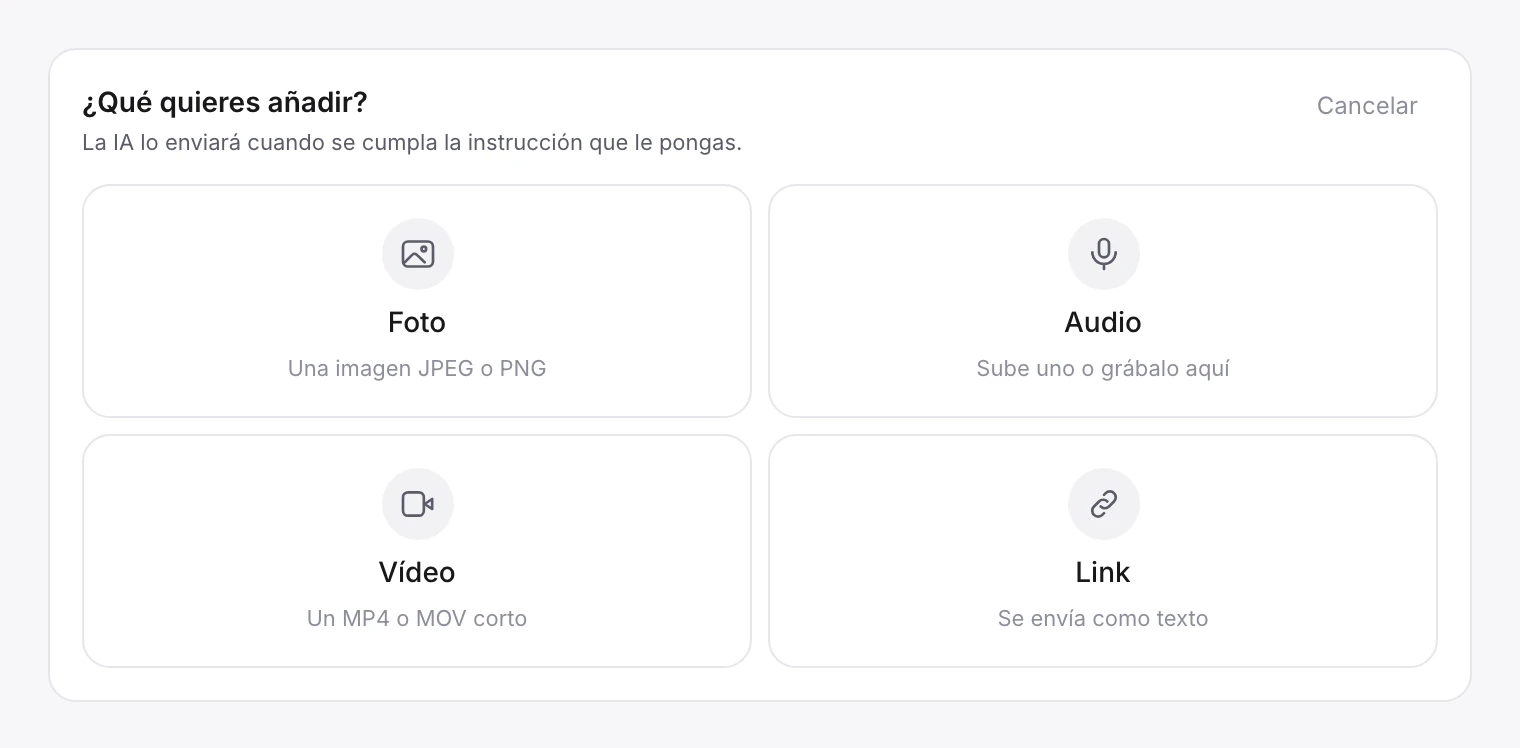
Task: Click the text 'Una imagen JPEG o PNG'
Action: pos(417,368)
